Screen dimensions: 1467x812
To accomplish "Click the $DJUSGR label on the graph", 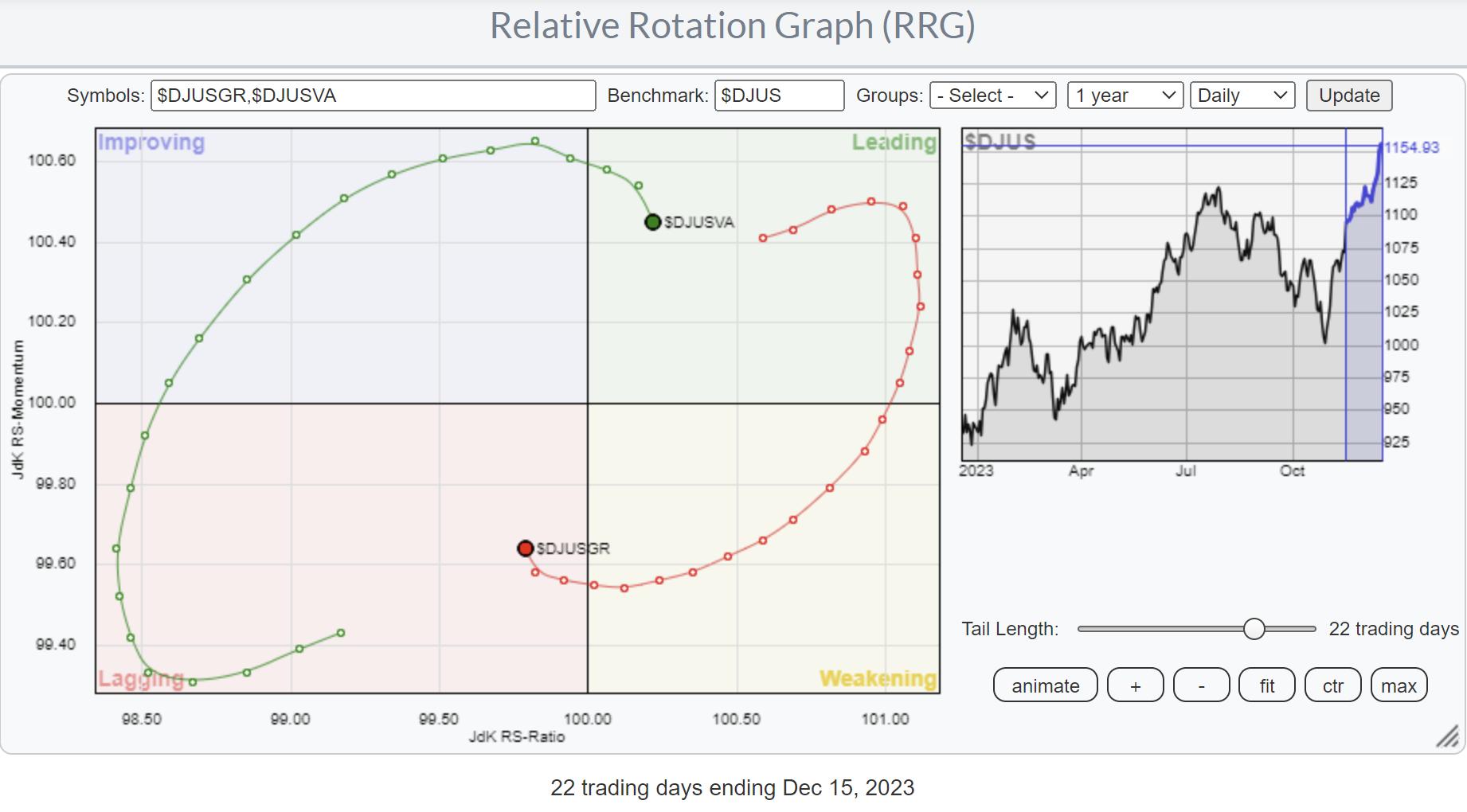I will pyautogui.click(x=573, y=548).
